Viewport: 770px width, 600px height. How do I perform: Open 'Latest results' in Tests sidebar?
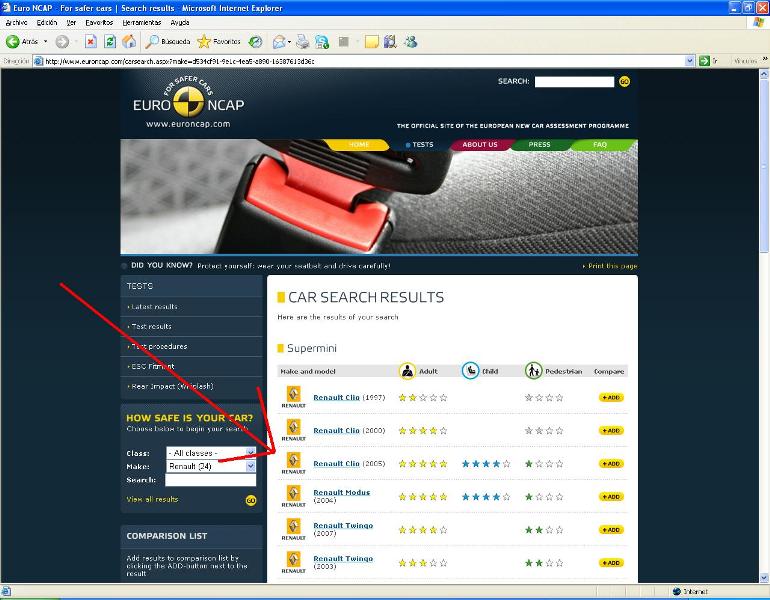(x=154, y=307)
